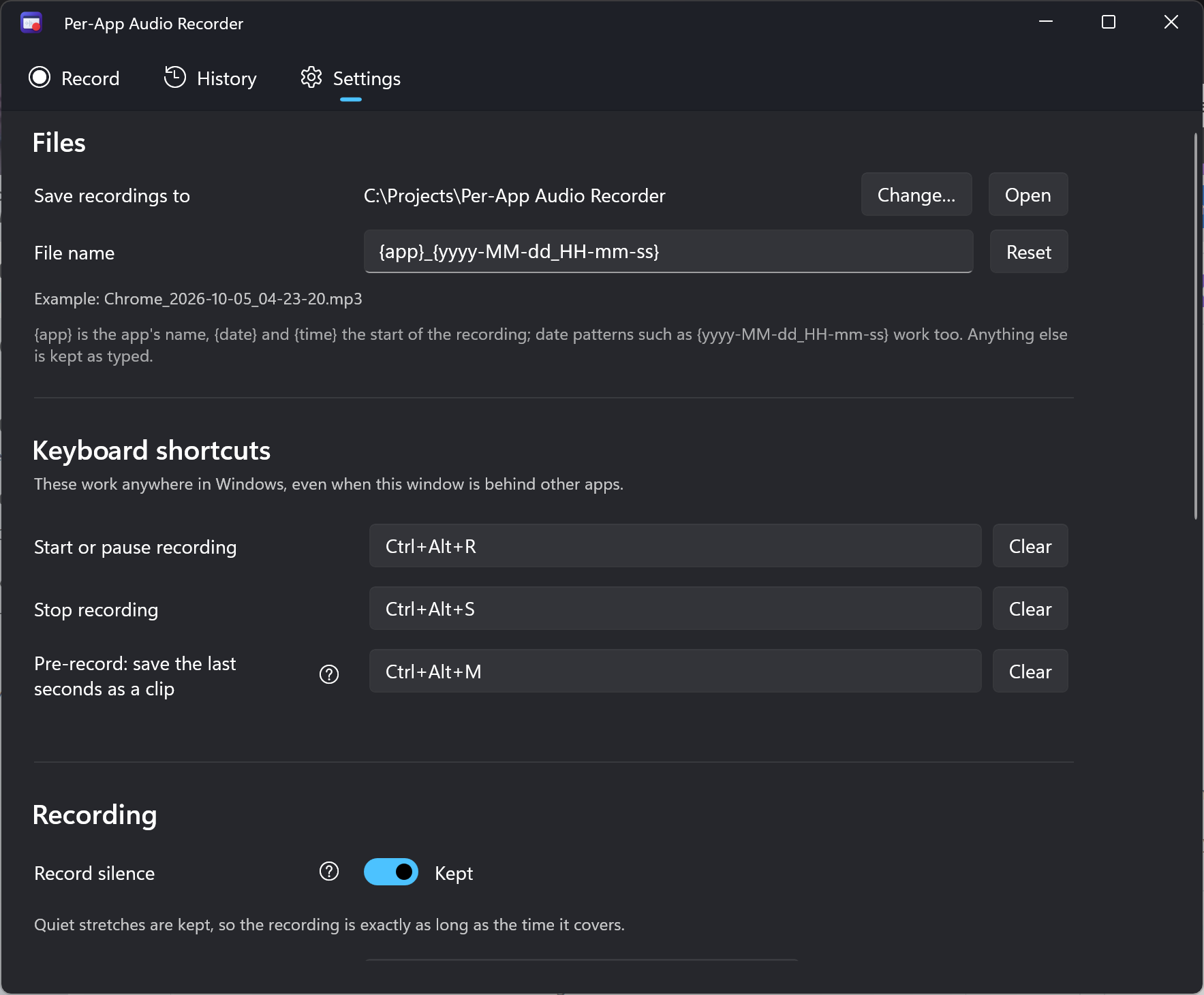This screenshot has height=995, width=1204.
Task: Click the Keyboard shortcuts heading
Action: [152, 451]
